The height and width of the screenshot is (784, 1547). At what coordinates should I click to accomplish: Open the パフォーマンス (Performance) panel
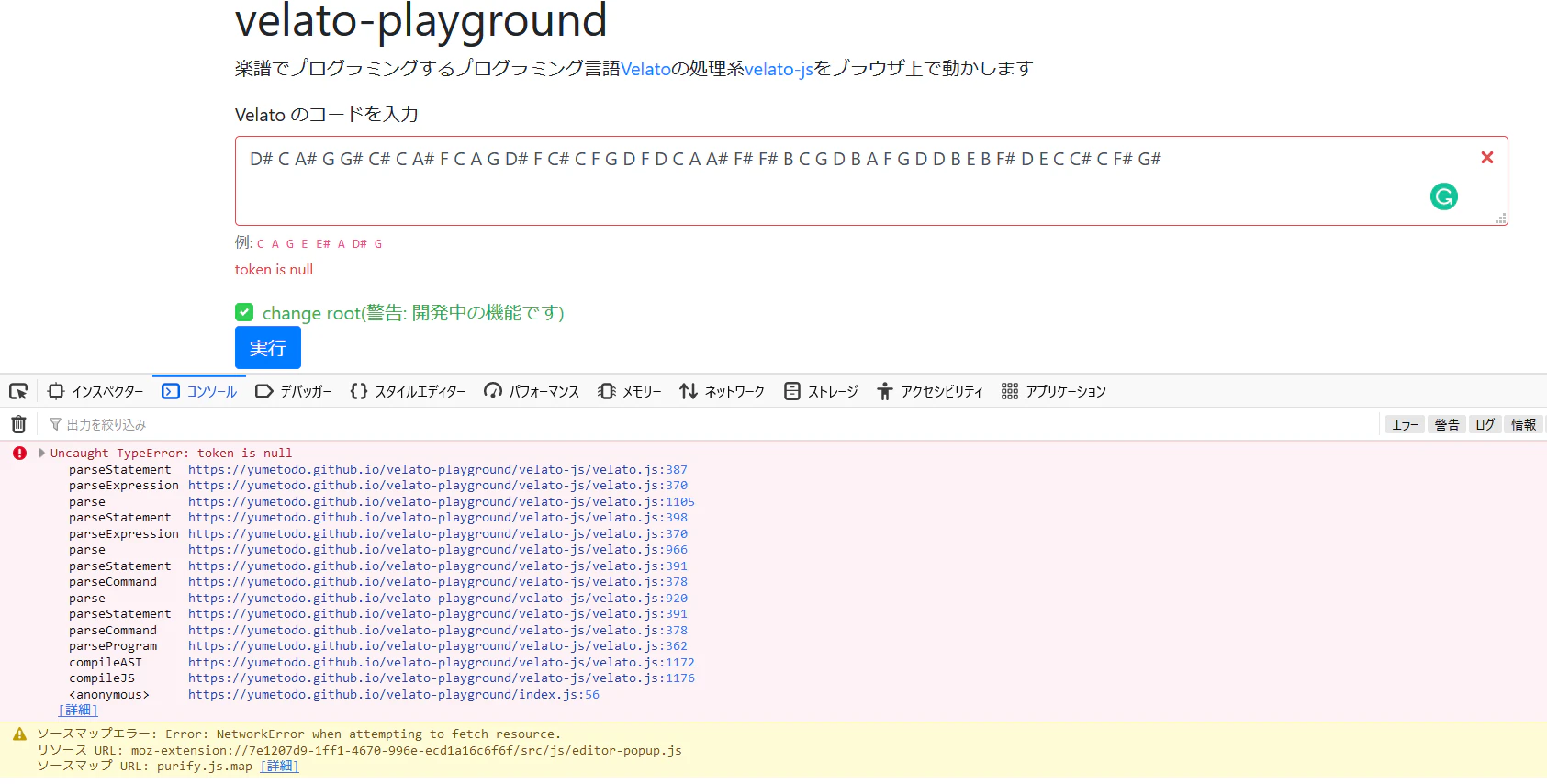[x=532, y=391]
